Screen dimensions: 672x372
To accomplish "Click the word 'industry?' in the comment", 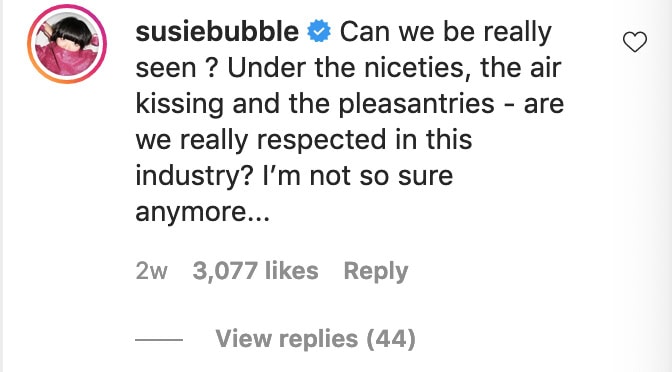I will coord(194,177).
